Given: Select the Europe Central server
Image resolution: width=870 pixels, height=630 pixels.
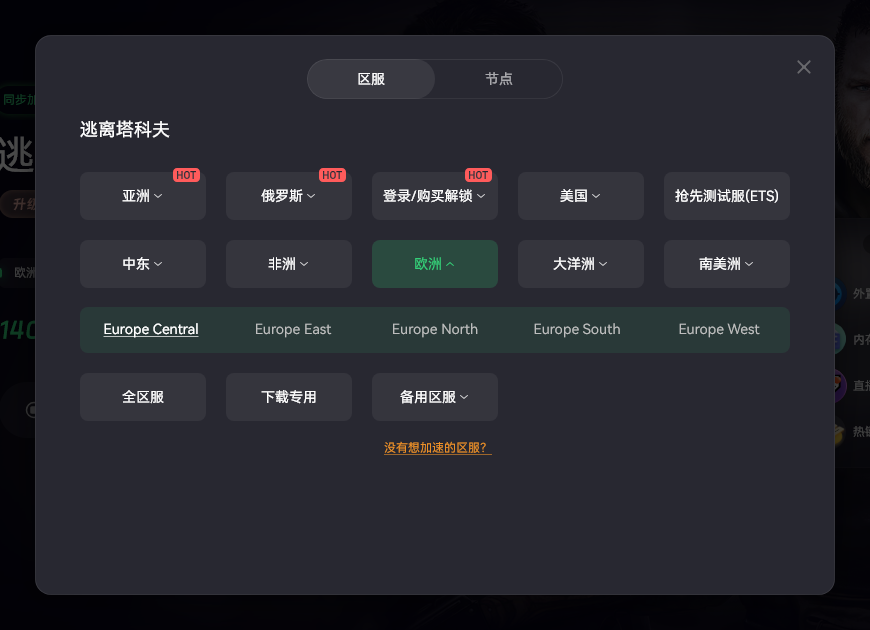Looking at the screenshot, I should (151, 329).
